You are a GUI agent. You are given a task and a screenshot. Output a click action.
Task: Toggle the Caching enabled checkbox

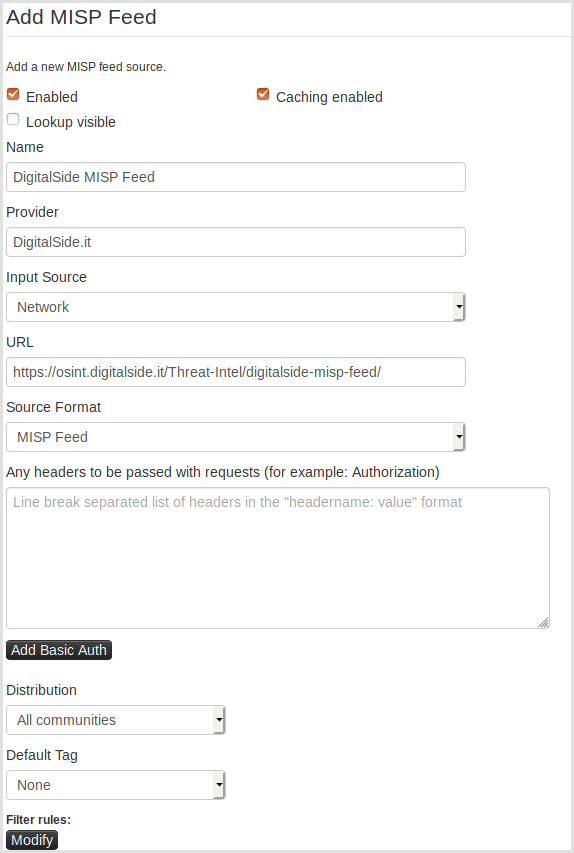(x=263, y=95)
